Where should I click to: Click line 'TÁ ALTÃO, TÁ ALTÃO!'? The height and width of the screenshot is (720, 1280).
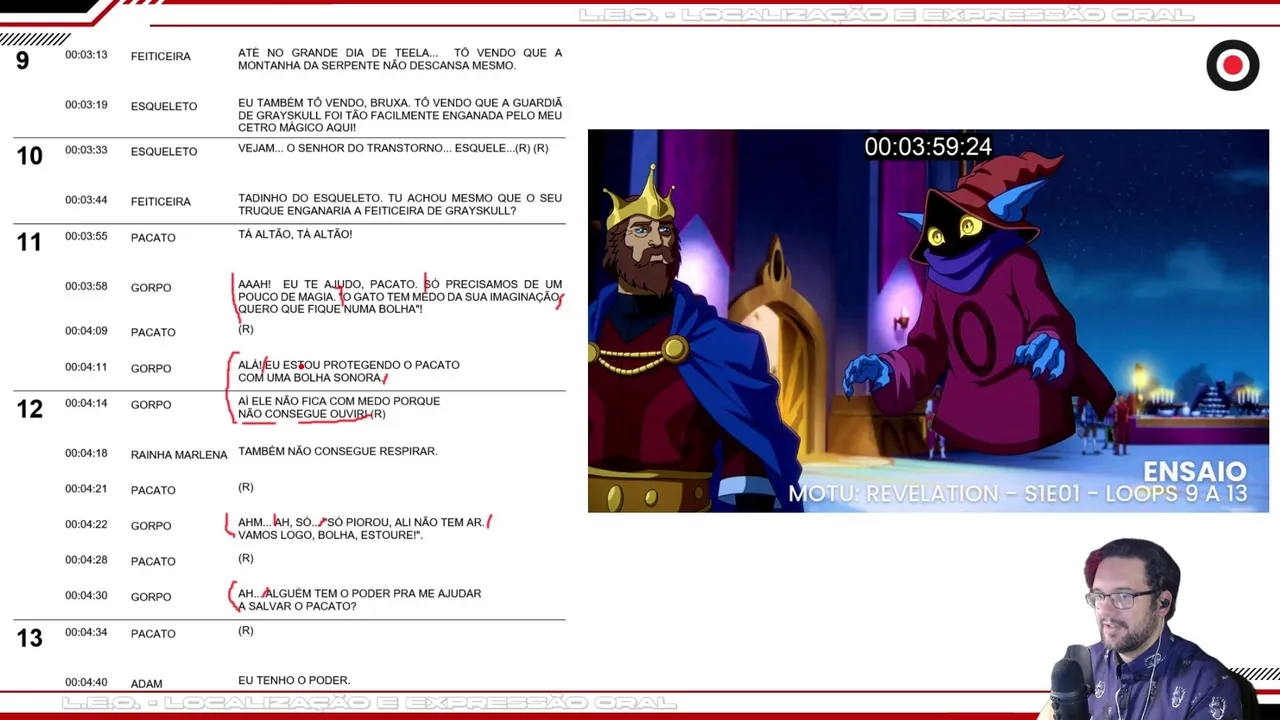coord(295,234)
